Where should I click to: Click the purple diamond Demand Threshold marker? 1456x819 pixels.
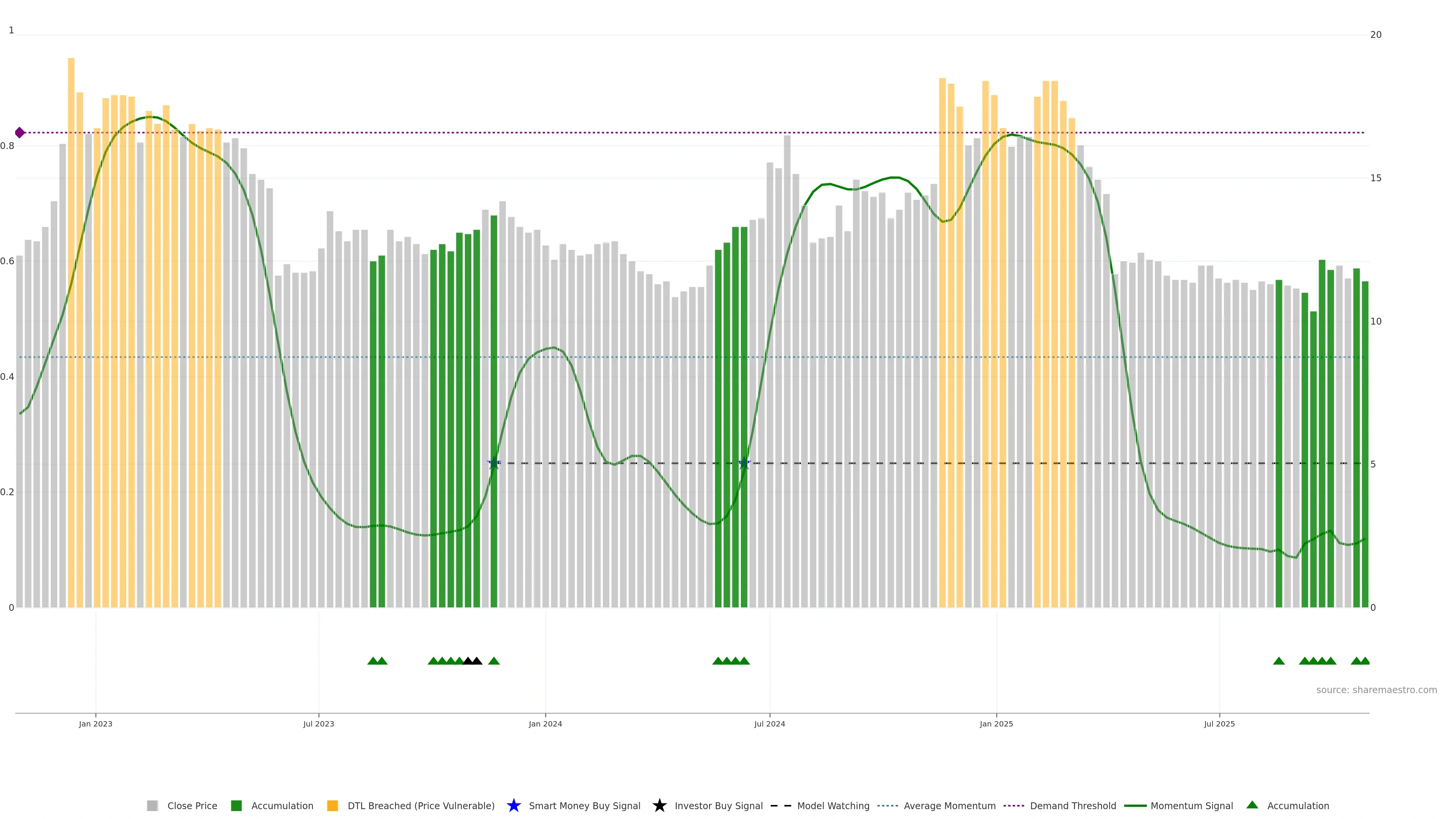(x=20, y=132)
